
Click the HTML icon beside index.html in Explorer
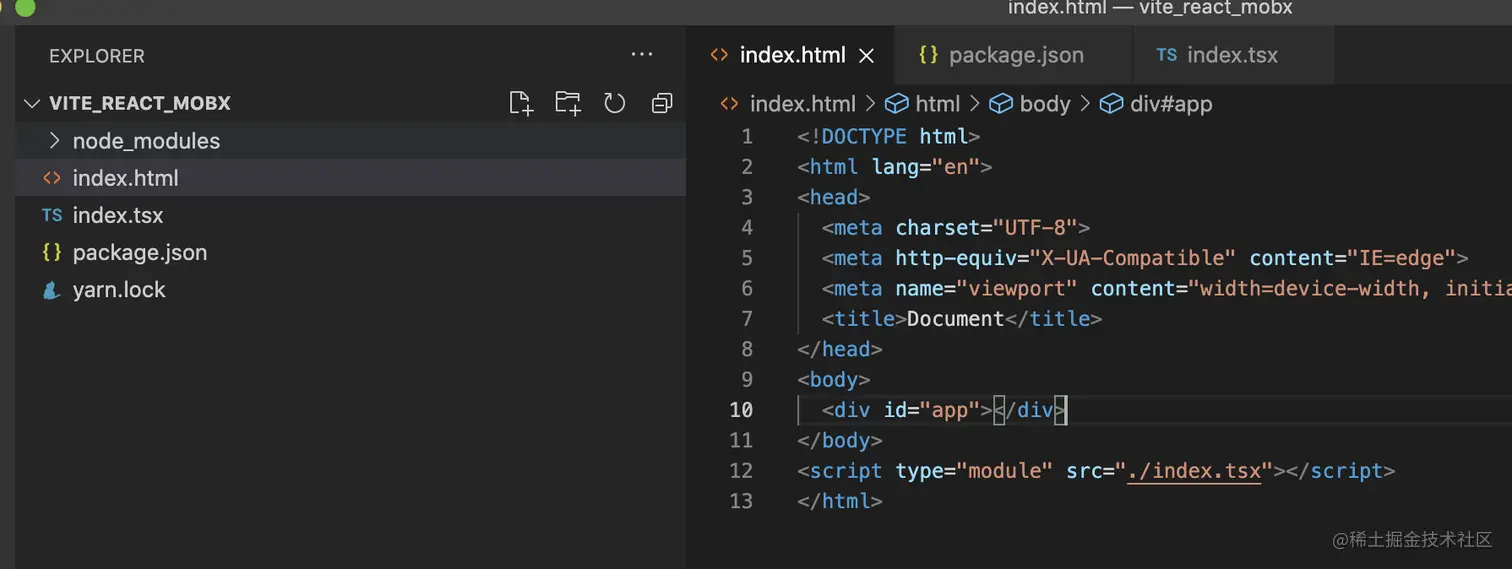coord(52,178)
